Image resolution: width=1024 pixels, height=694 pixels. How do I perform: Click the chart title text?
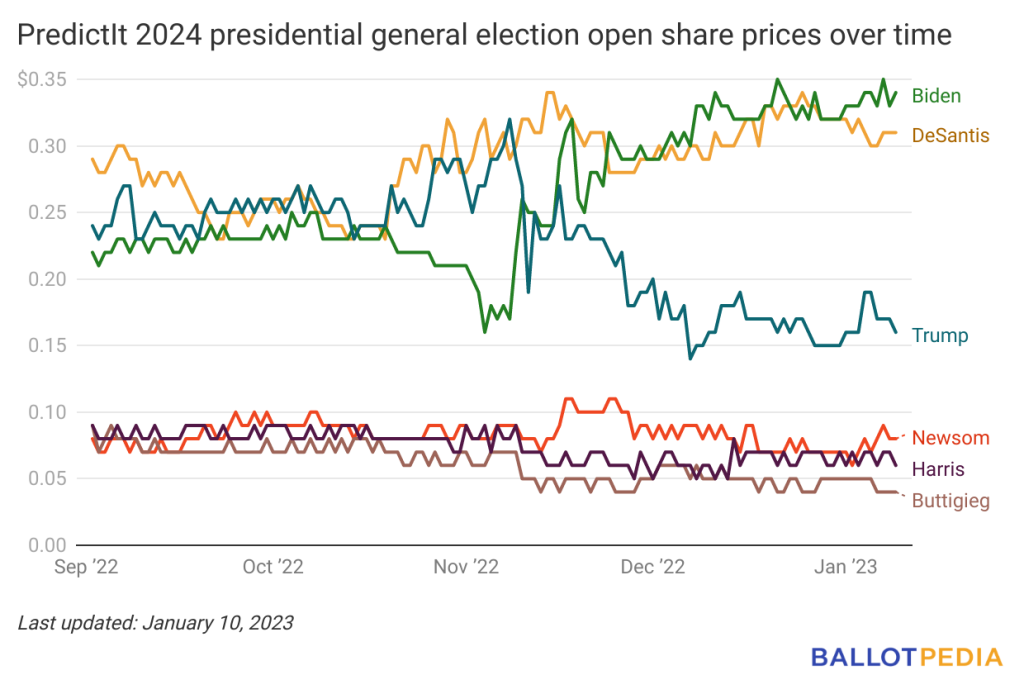pos(484,35)
